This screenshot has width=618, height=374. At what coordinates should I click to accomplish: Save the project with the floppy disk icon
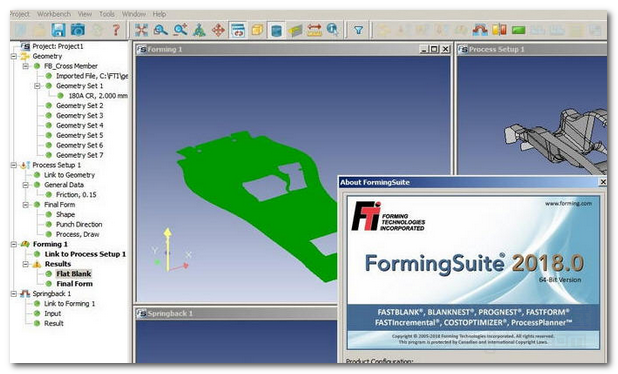(58, 30)
